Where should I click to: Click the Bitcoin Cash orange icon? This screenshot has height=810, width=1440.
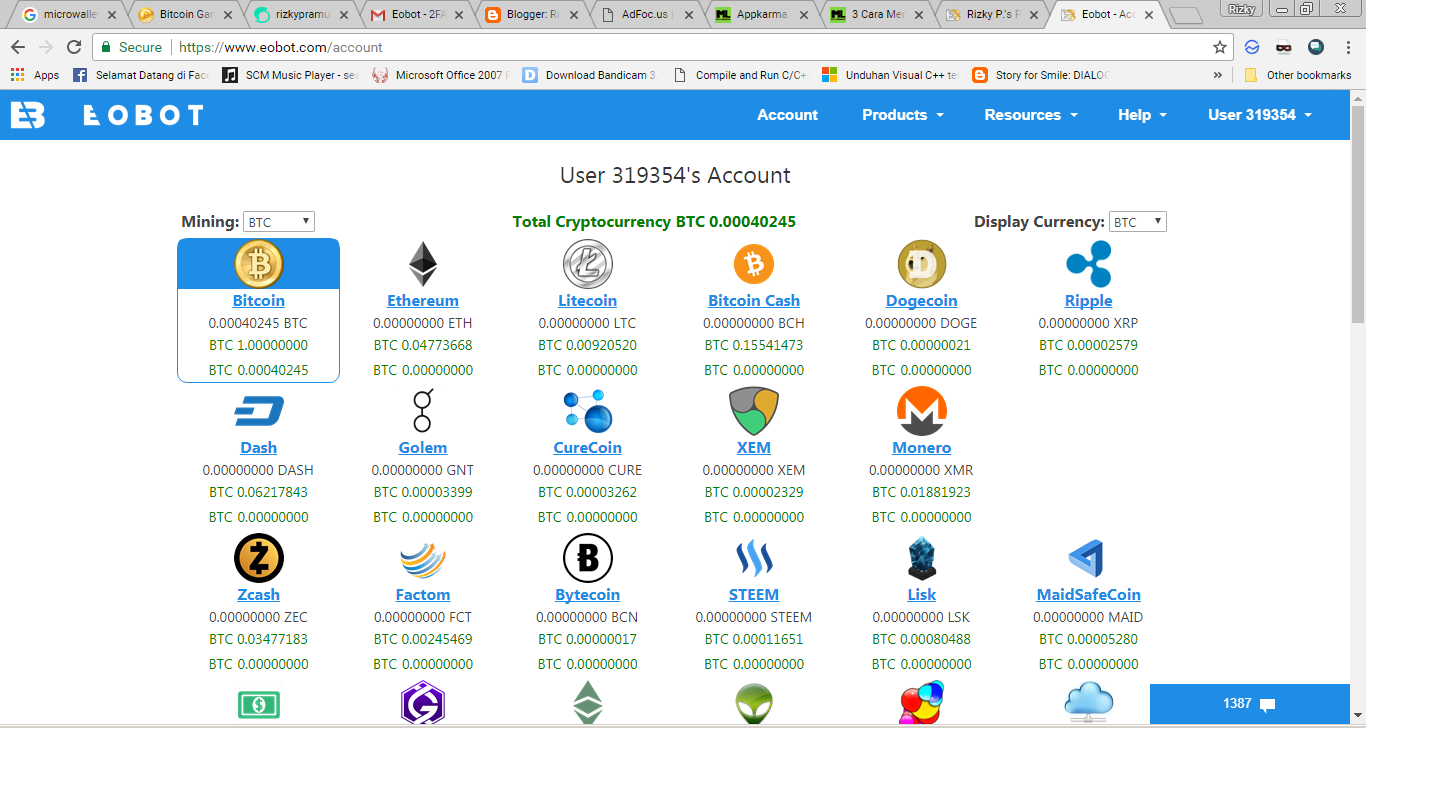coord(754,264)
